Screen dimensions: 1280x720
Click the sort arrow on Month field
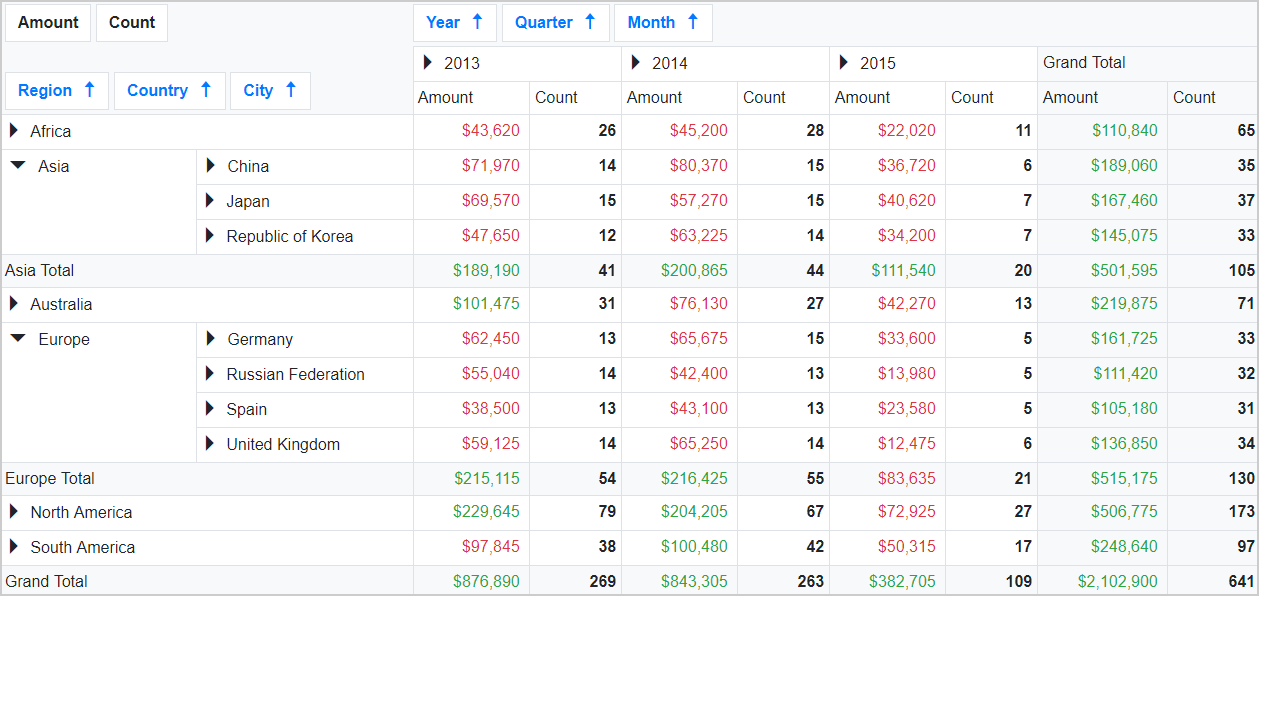coord(692,22)
